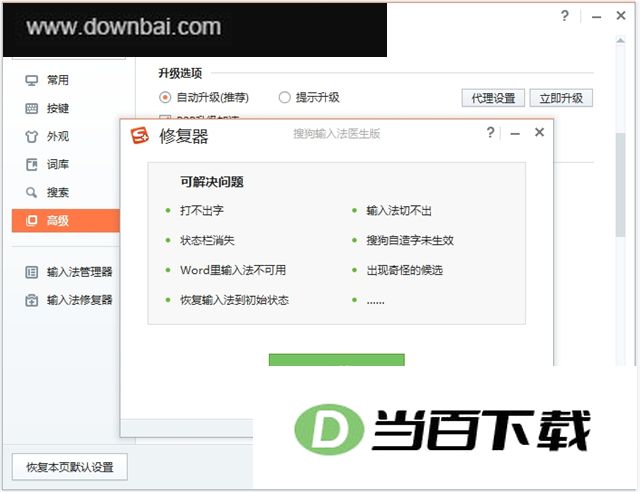Image resolution: width=640 pixels, height=492 pixels.
Task: Click the 外观 shirt icon in sidebar
Action: pos(31,136)
